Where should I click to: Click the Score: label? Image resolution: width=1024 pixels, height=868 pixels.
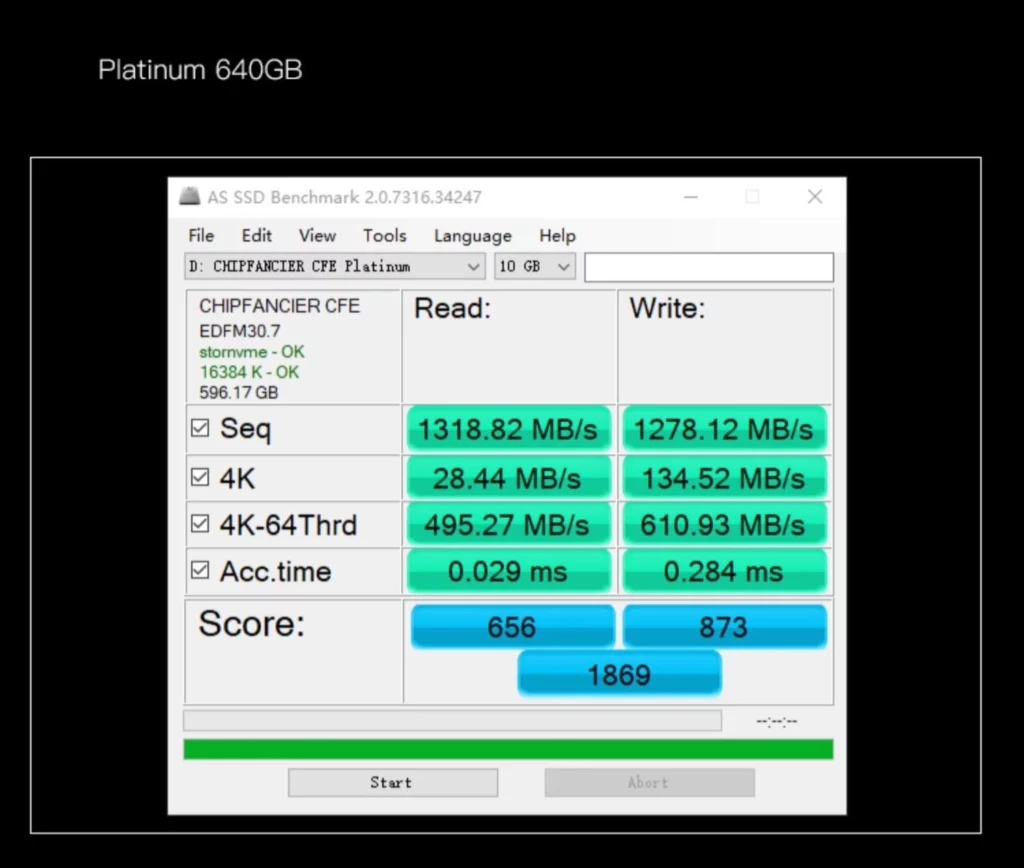[x=251, y=624]
